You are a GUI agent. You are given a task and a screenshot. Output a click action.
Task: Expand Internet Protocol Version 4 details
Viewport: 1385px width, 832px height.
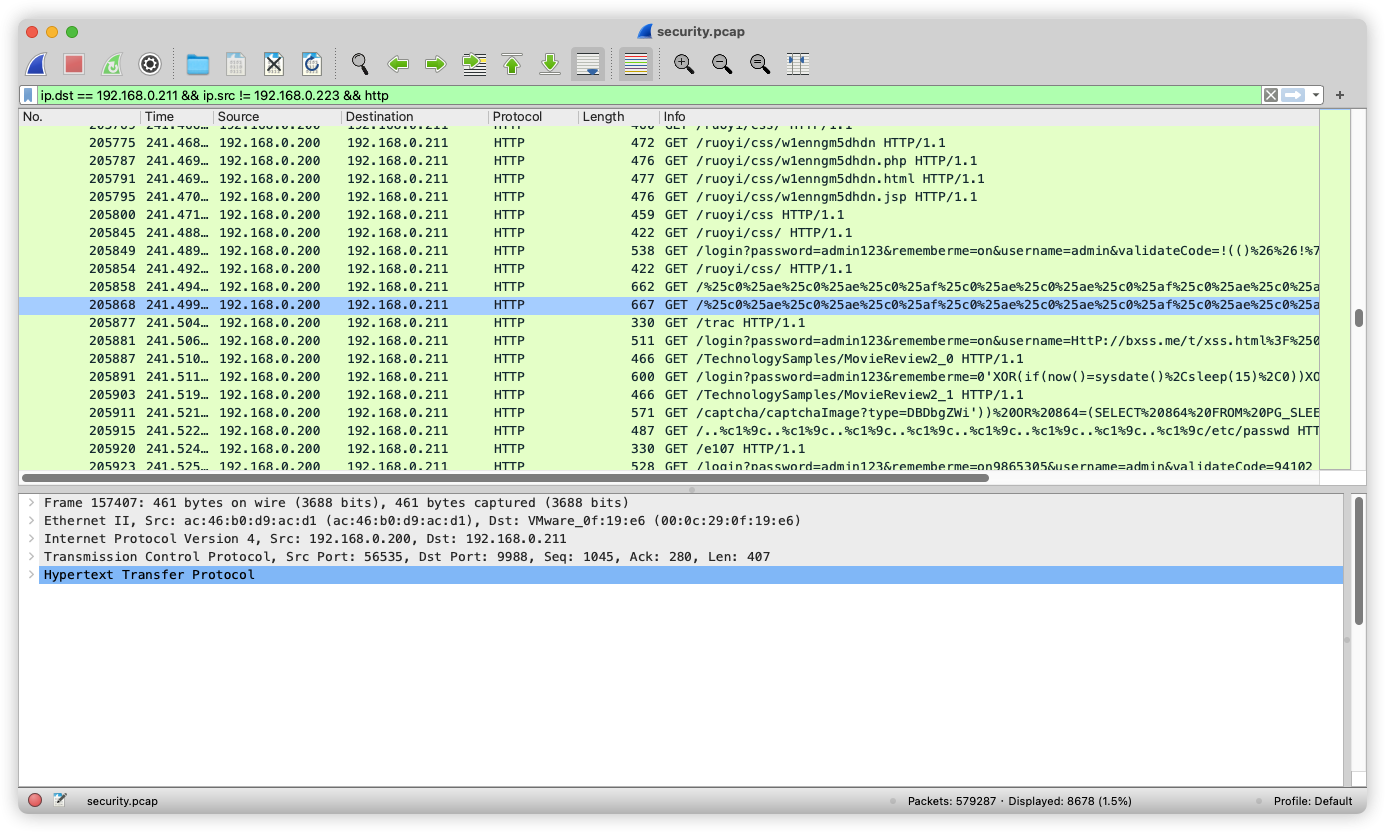pos(31,539)
